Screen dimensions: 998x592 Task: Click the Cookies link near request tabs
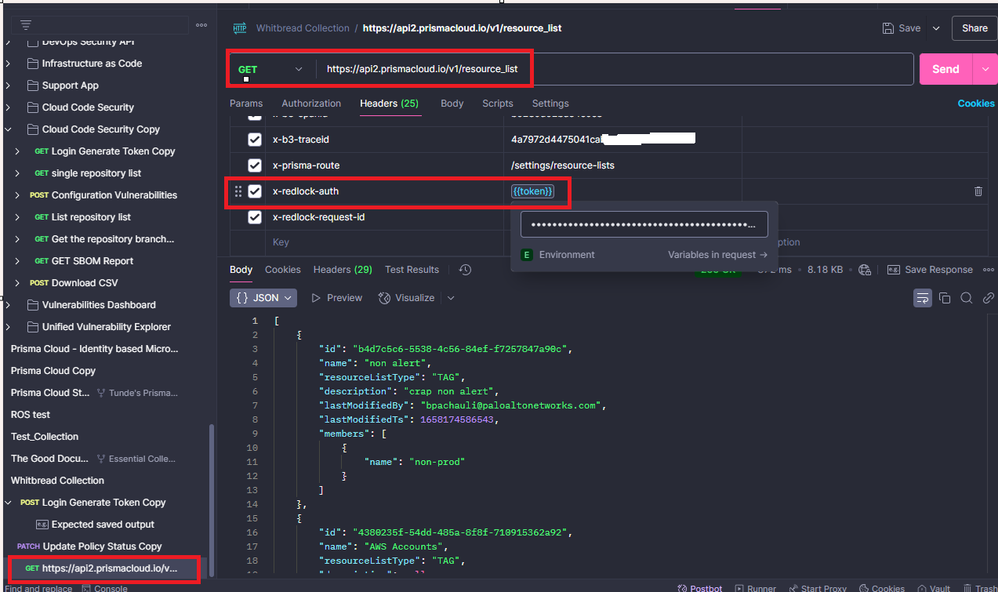(x=976, y=103)
